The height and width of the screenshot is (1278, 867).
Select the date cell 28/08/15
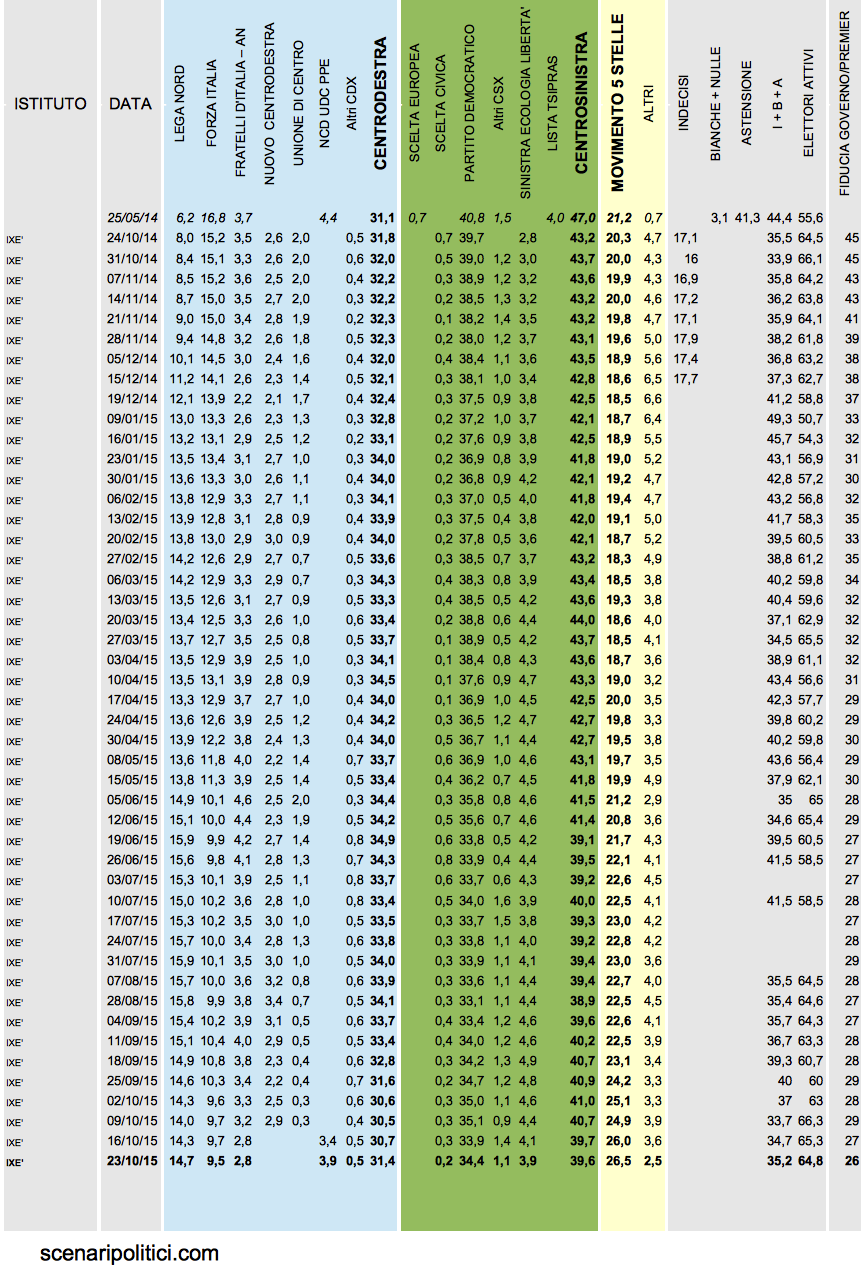pyautogui.click(x=132, y=1000)
